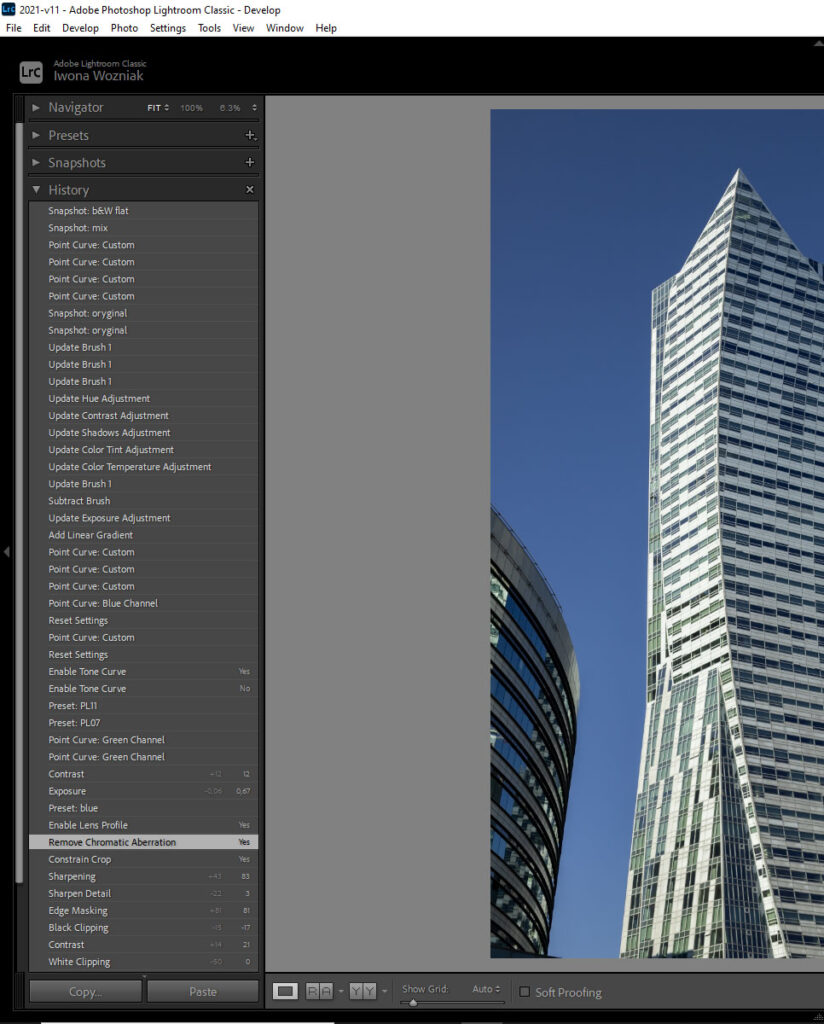Viewport: 824px width, 1024px height.
Task: Enable the Soft Proofing checkbox
Action: pyautogui.click(x=524, y=991)
